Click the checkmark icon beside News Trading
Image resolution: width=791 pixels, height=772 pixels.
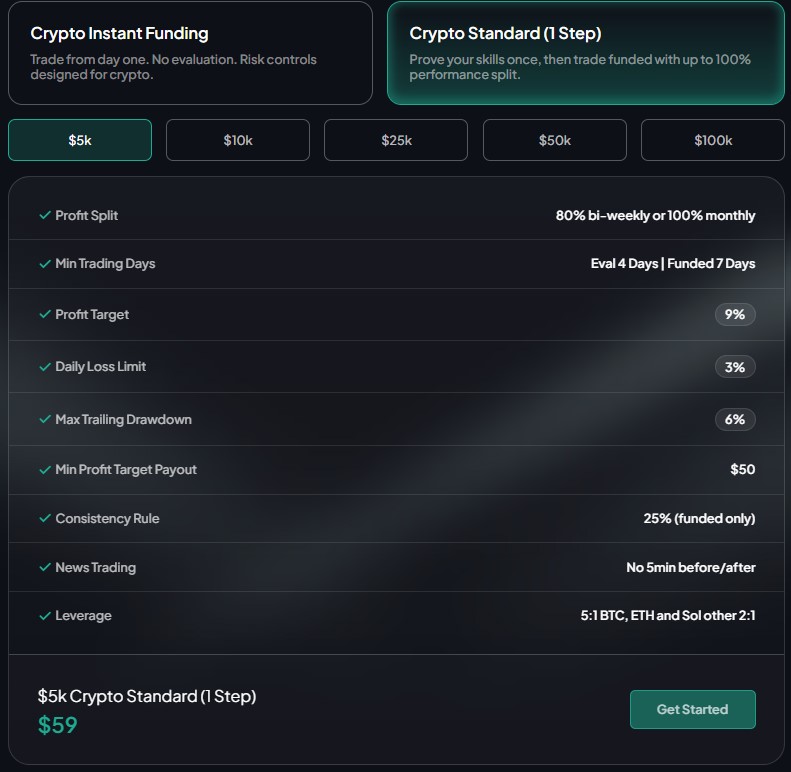(x=44, y=568)
